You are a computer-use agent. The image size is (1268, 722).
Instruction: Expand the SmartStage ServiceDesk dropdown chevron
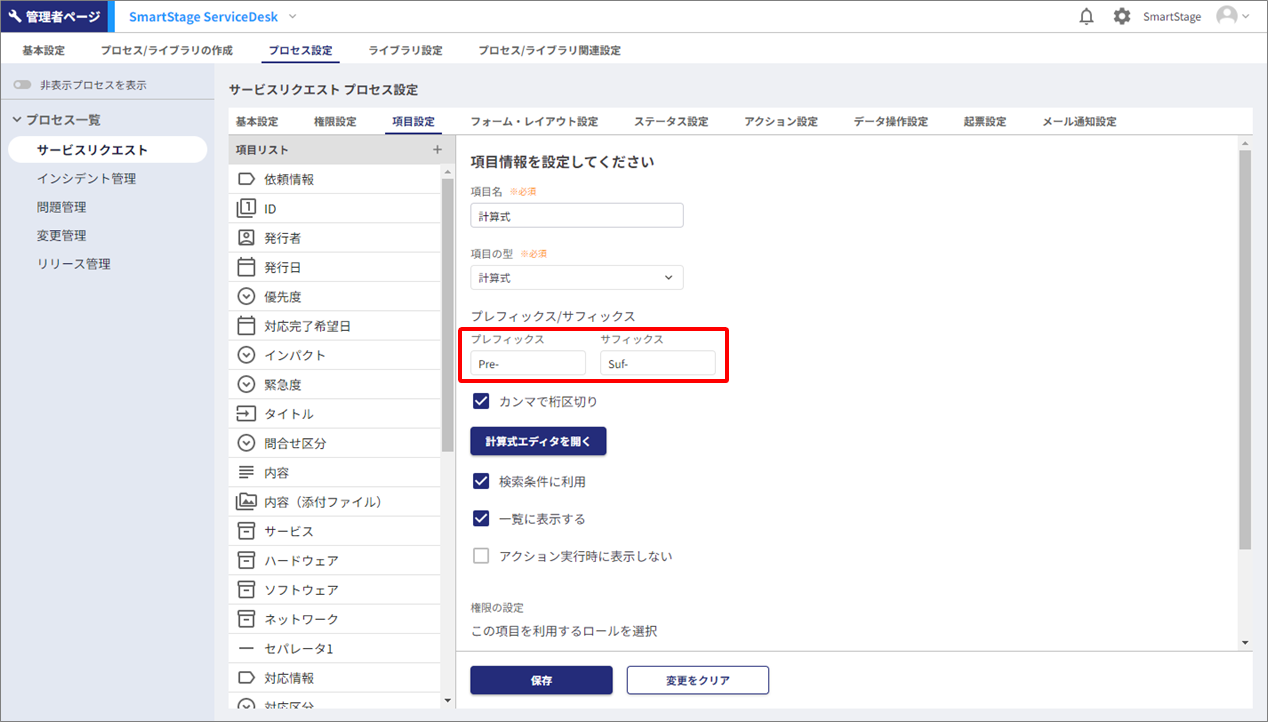293,17
